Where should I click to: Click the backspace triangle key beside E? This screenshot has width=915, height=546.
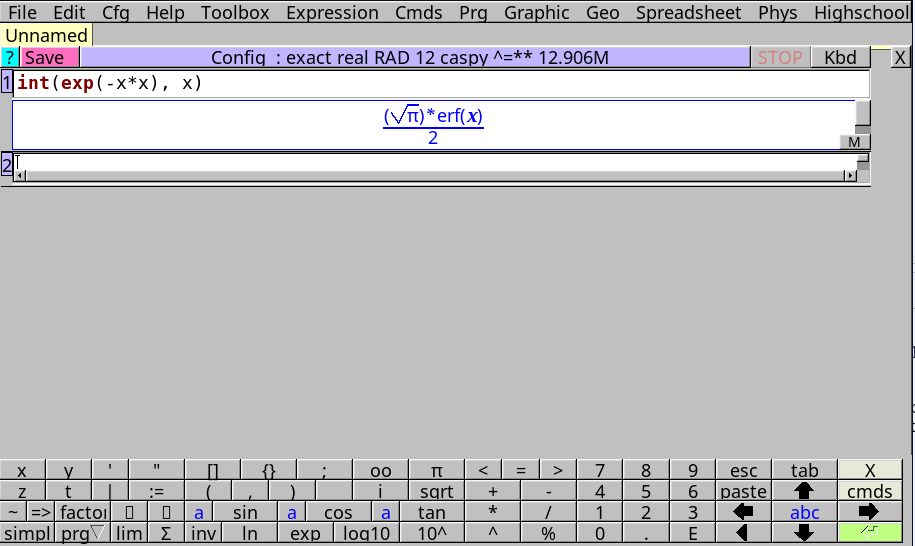[x=743, y=533]
